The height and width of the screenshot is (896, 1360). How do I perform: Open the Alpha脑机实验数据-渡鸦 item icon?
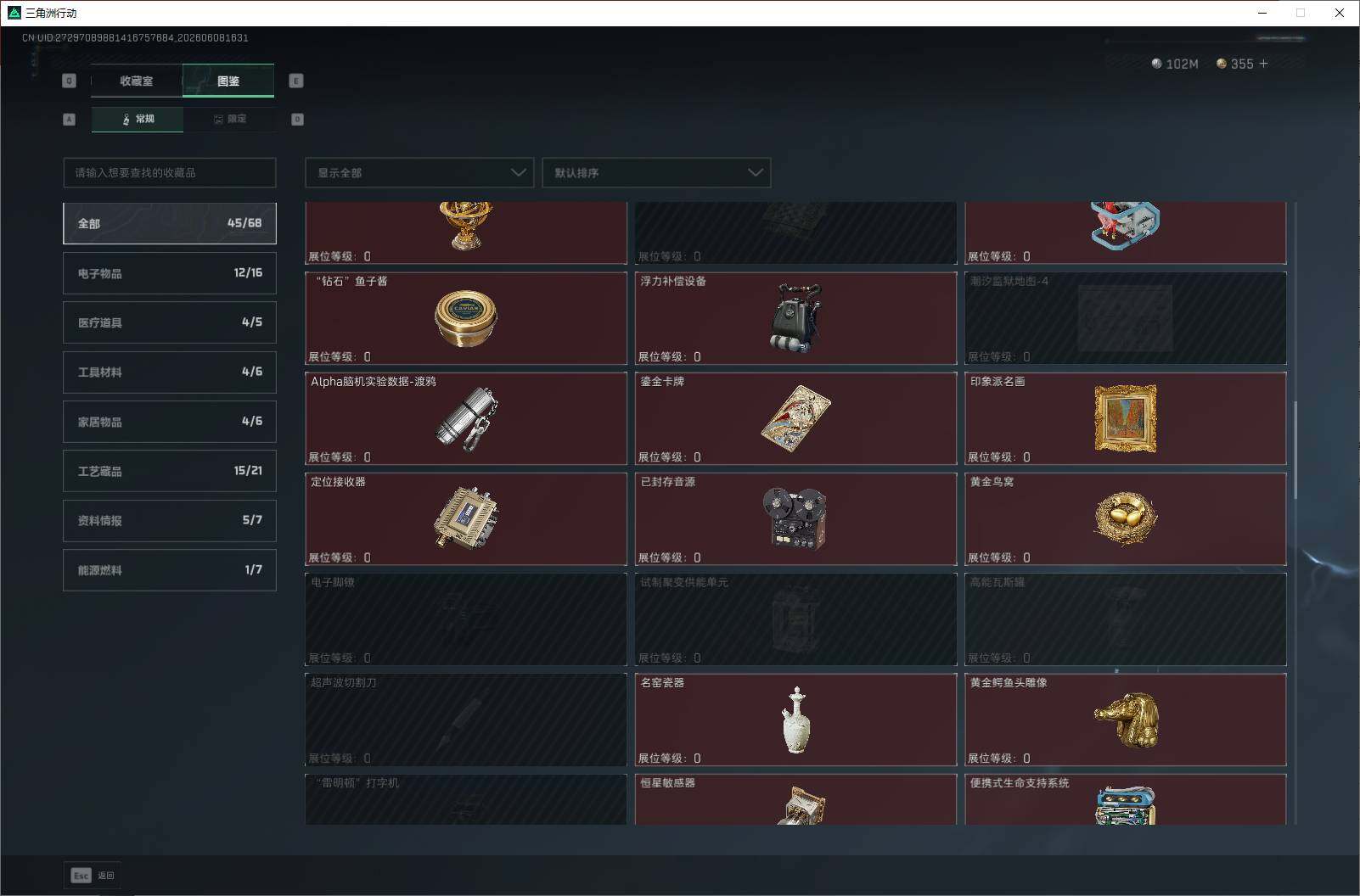coord(466,418)
